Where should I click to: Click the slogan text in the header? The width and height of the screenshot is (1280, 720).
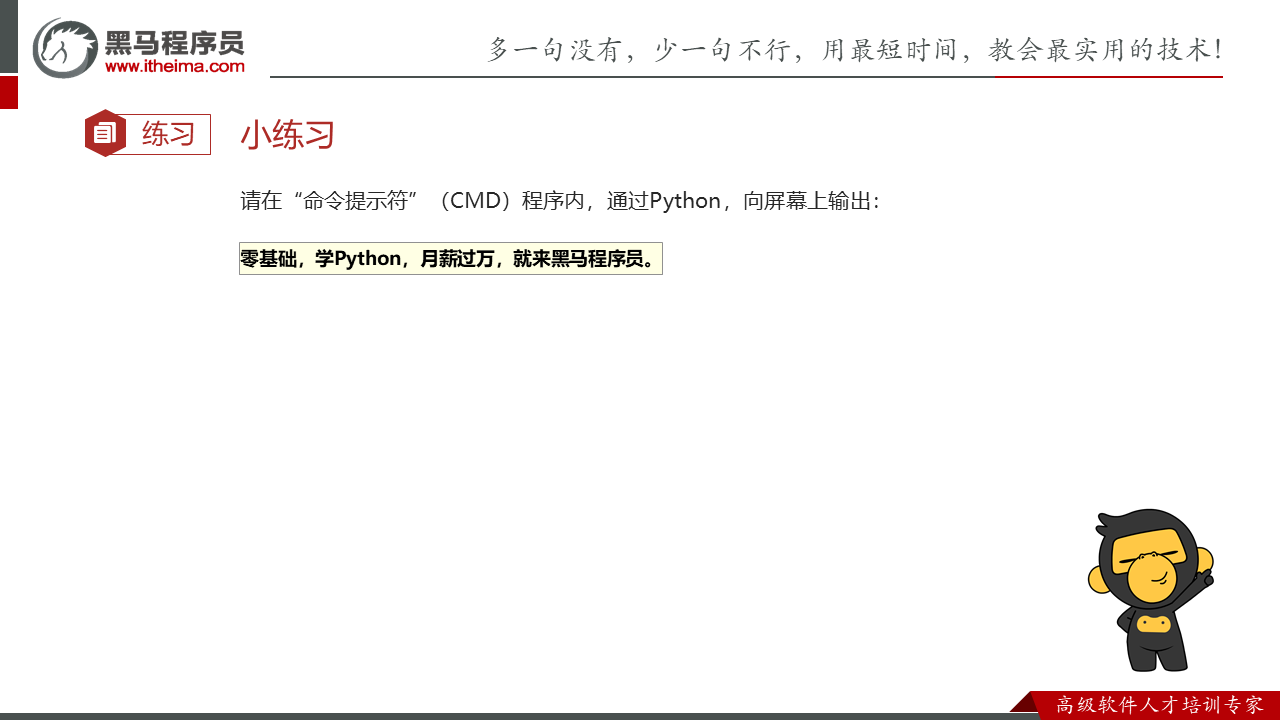854,49
